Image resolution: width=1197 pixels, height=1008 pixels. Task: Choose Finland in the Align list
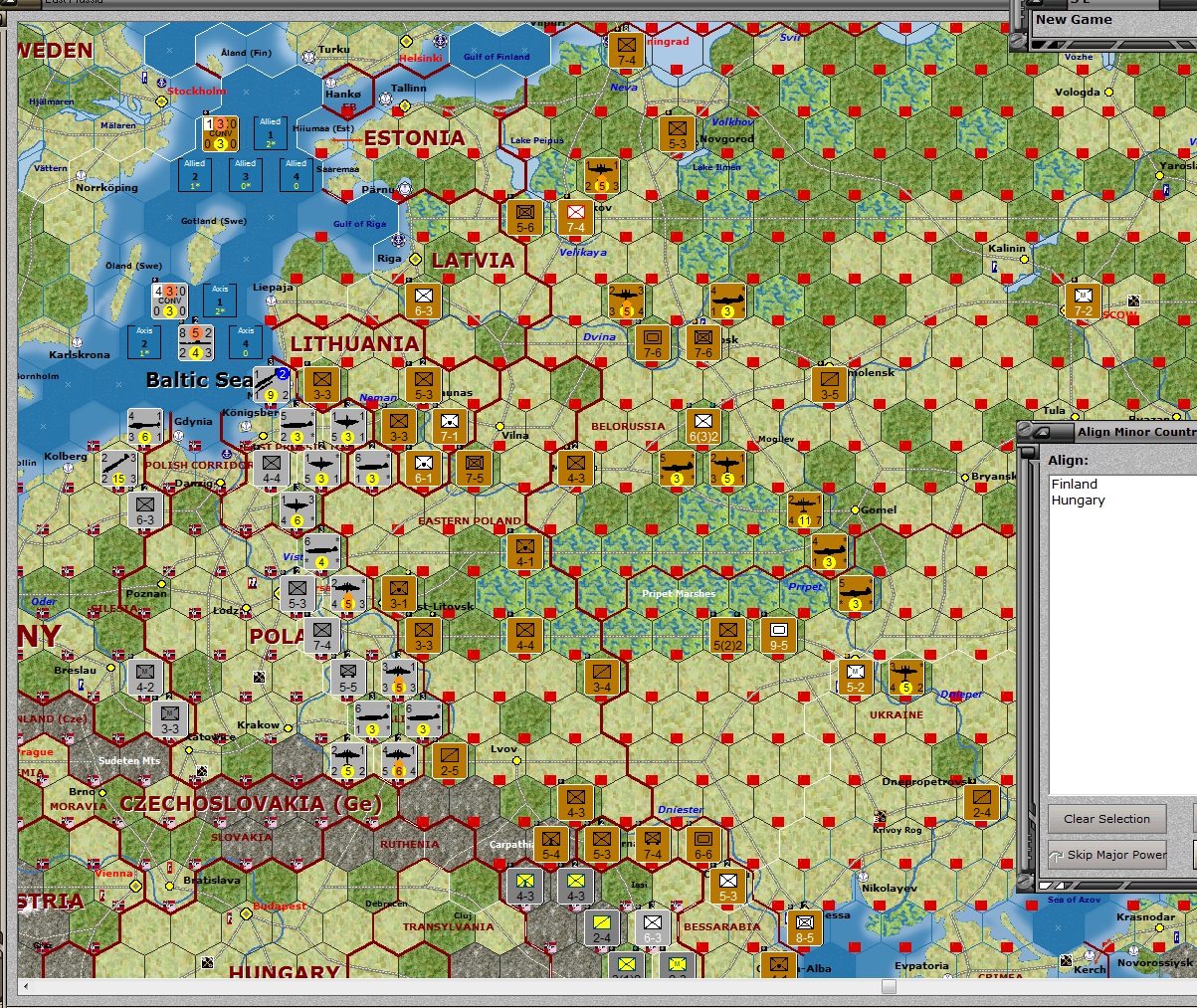pos(1075,485)
